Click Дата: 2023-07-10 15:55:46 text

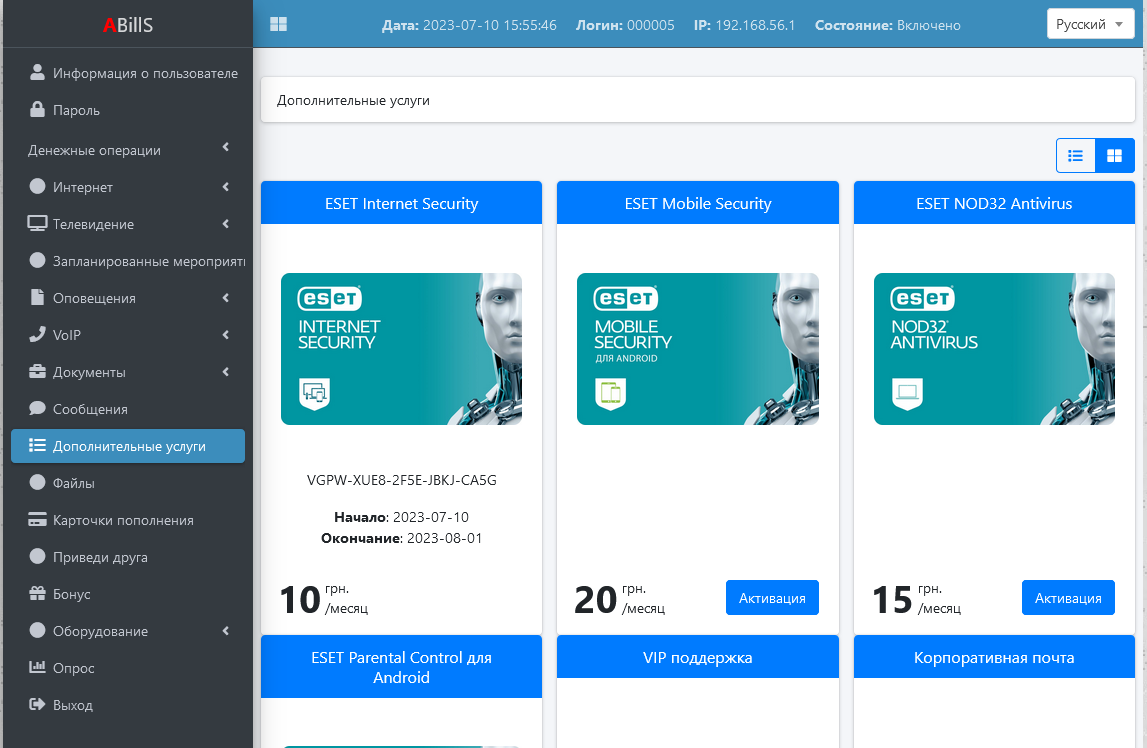coord(469,26)
